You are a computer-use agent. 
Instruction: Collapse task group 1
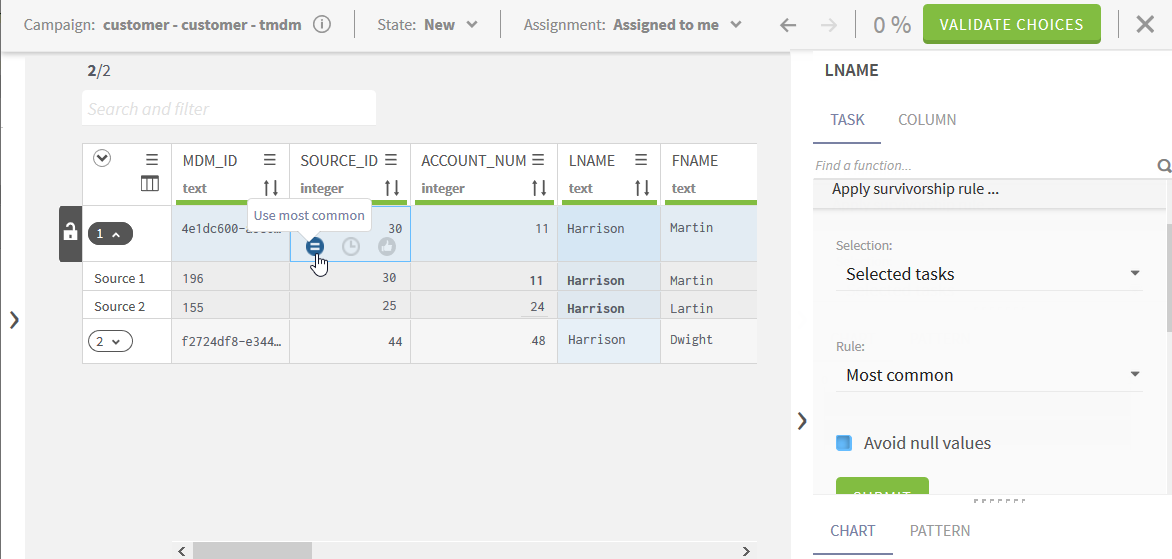point(110,234)
